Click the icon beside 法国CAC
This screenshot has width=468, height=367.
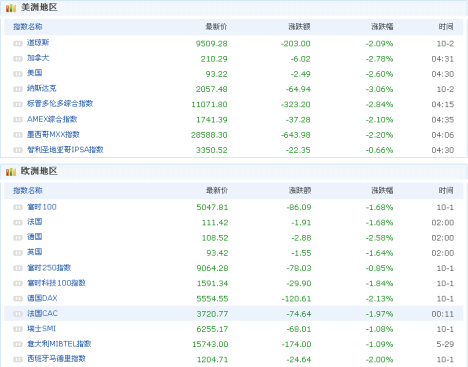click(18, 314)
